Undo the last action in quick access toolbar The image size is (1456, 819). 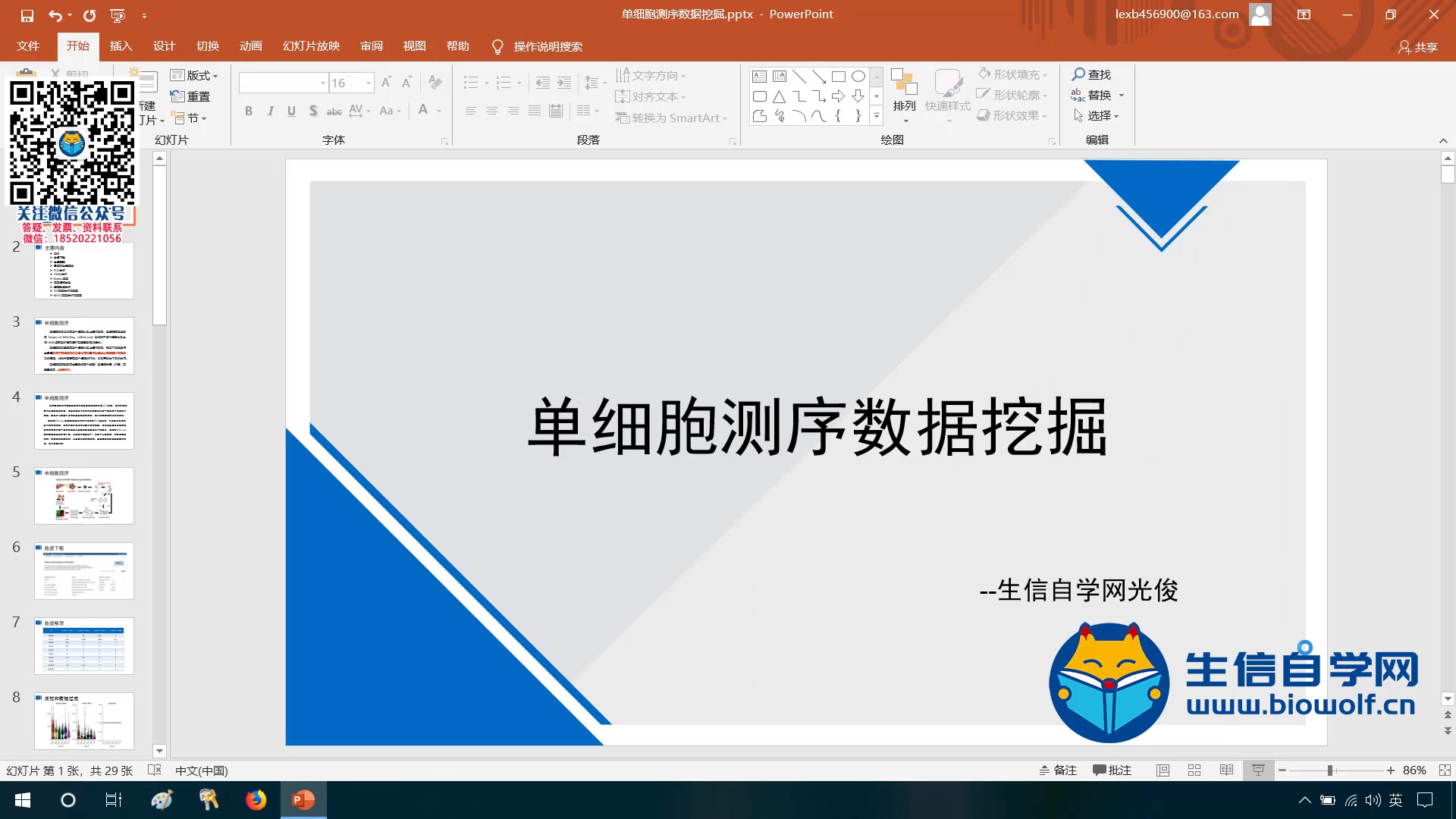coord(55,14)
